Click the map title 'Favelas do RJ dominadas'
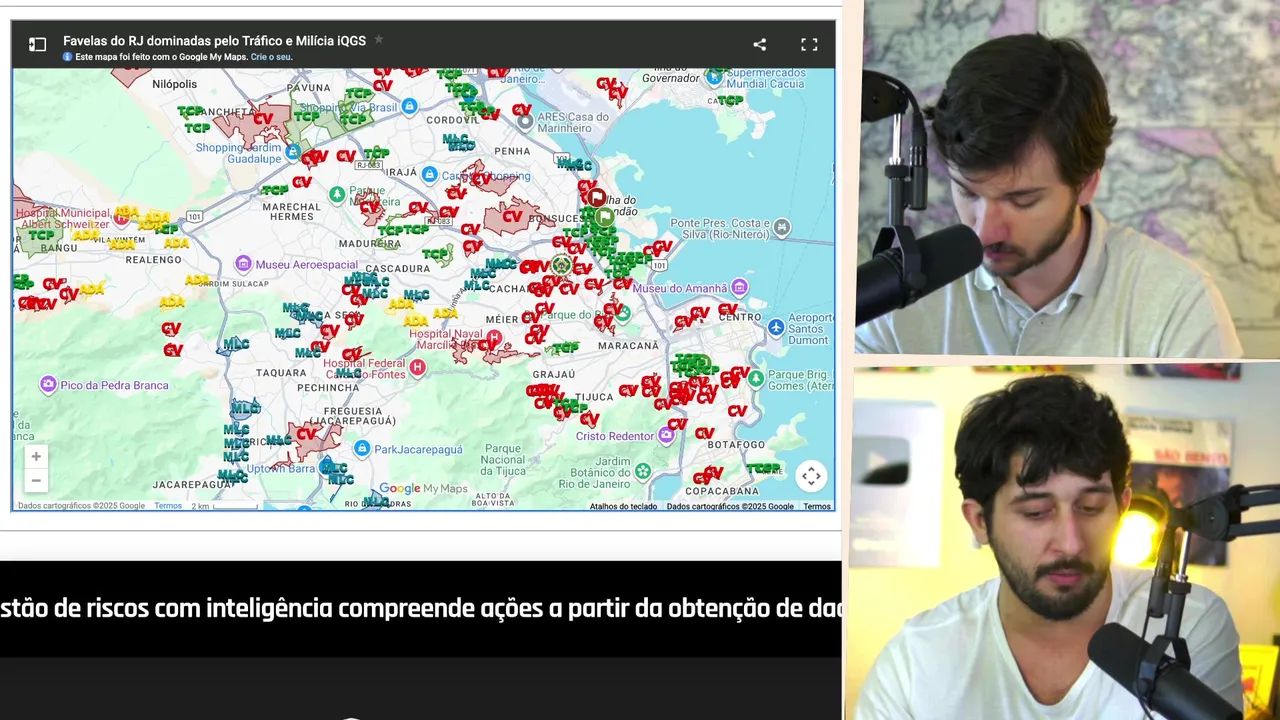Screen dimensions: 1280x720 [214, 41]
